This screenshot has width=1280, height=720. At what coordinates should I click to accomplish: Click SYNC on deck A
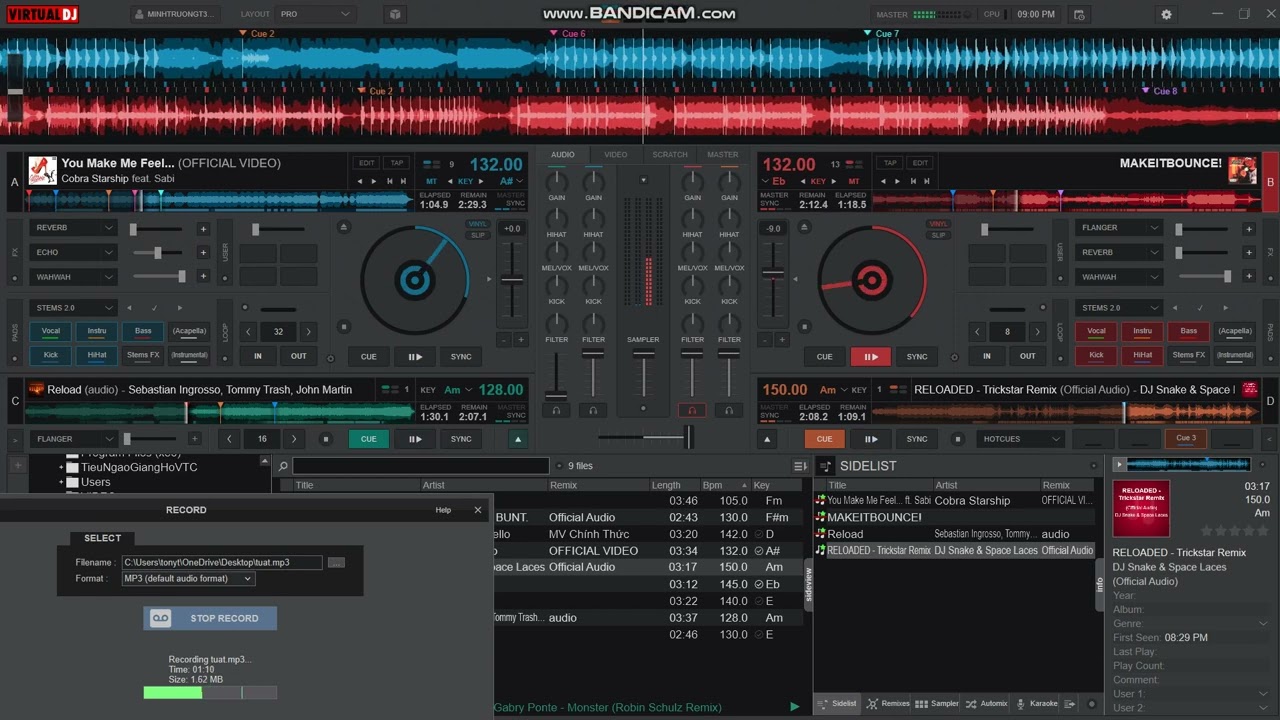[461, 356]
